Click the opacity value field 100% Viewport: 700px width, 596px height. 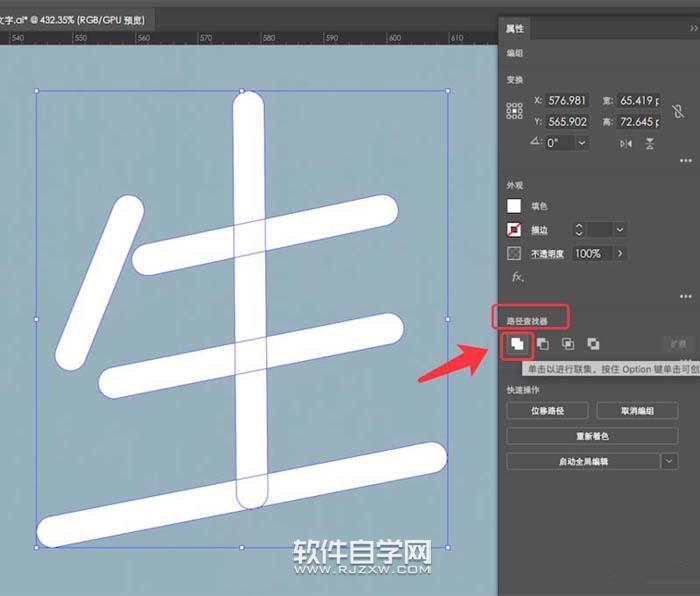[592, 254]
